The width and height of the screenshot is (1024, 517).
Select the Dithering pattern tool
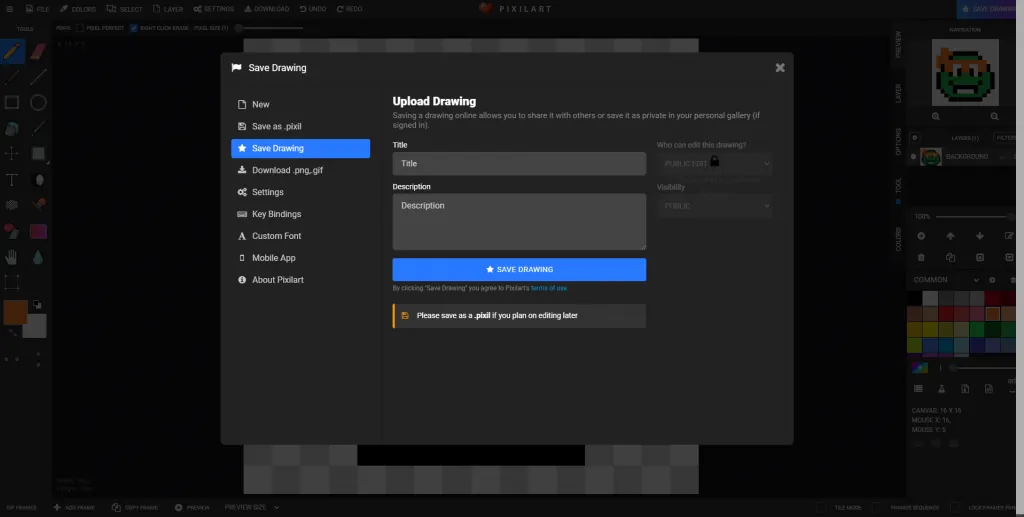[12, 205]
